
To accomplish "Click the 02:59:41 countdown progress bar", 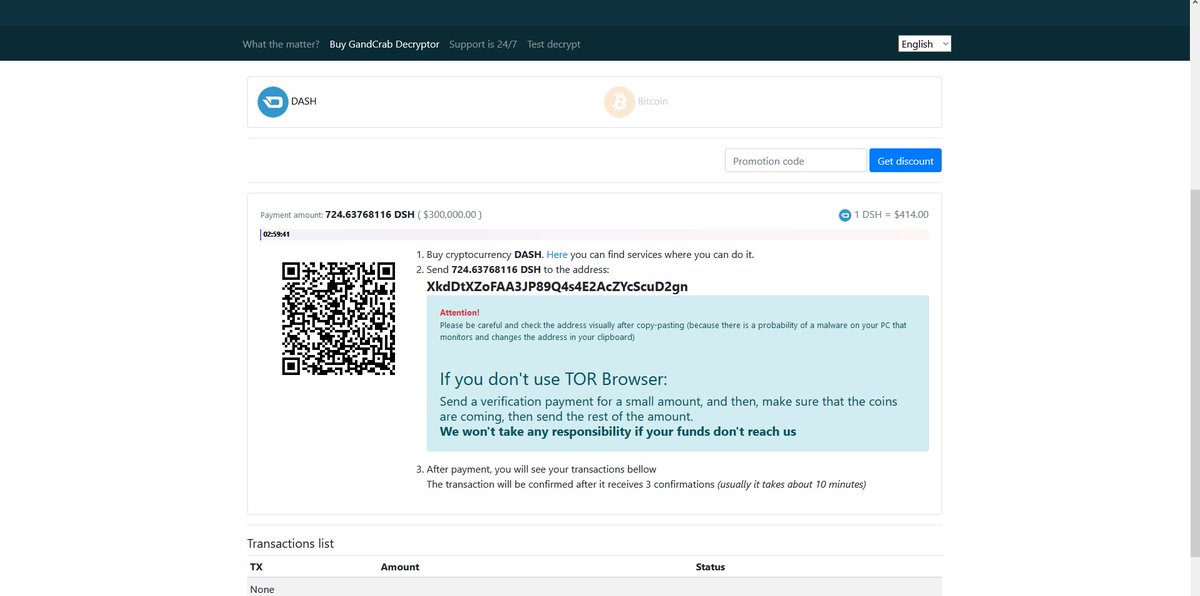I will (x=594, y=235).
